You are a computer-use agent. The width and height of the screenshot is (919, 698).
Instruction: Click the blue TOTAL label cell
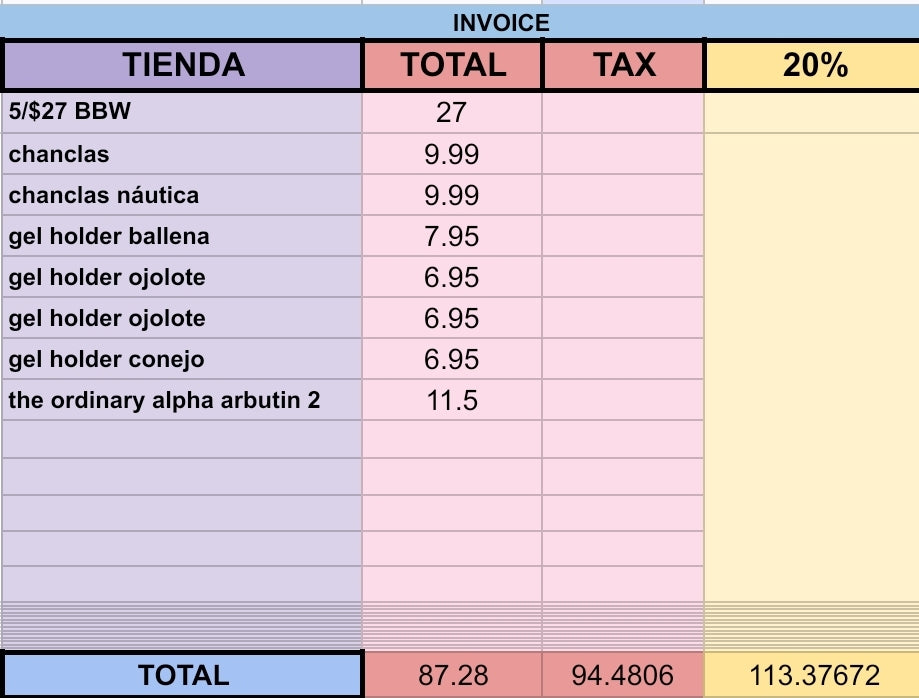click(183, 675)
